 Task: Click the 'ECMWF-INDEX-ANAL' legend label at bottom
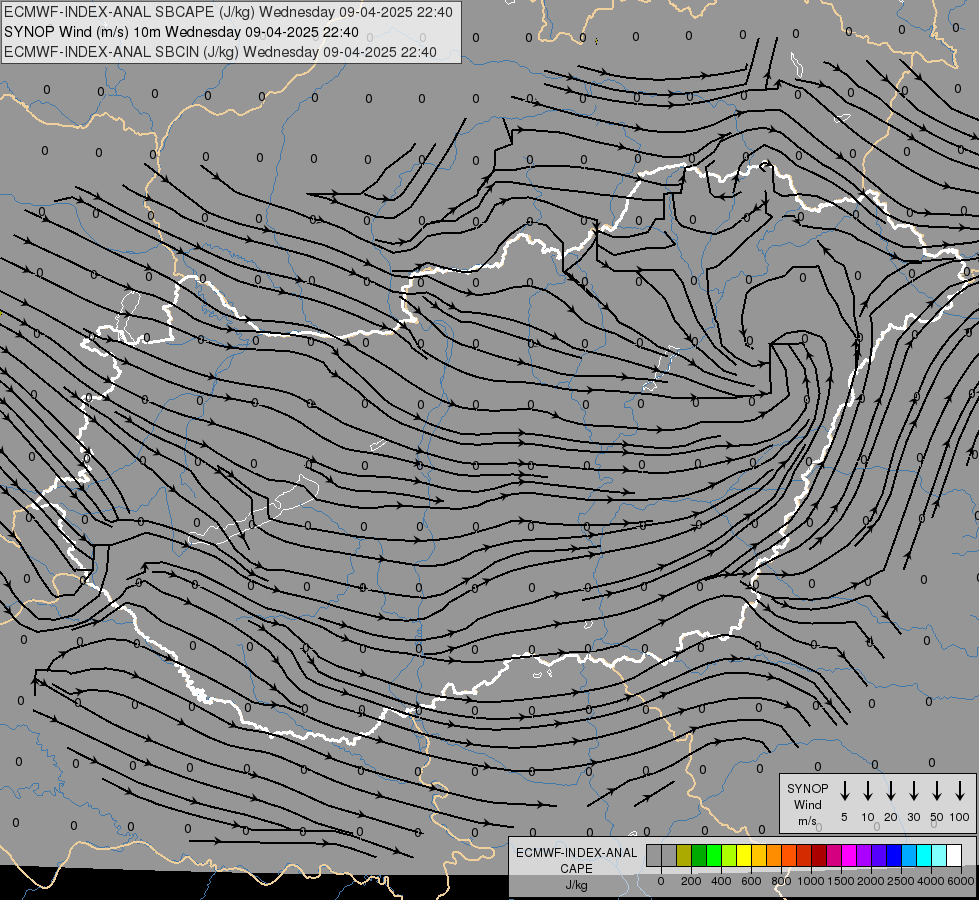[x=576, y=853]
